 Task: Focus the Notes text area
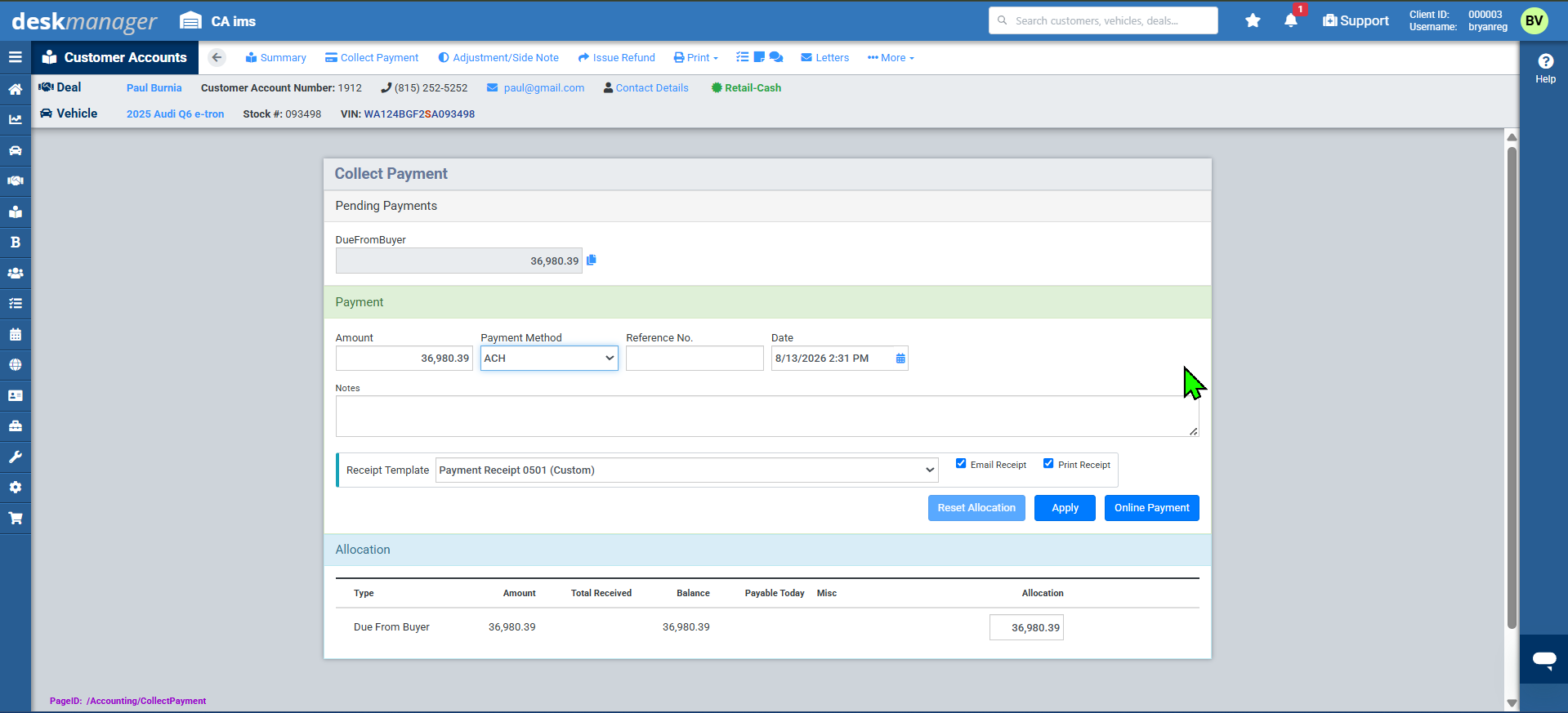pos(767,417)
